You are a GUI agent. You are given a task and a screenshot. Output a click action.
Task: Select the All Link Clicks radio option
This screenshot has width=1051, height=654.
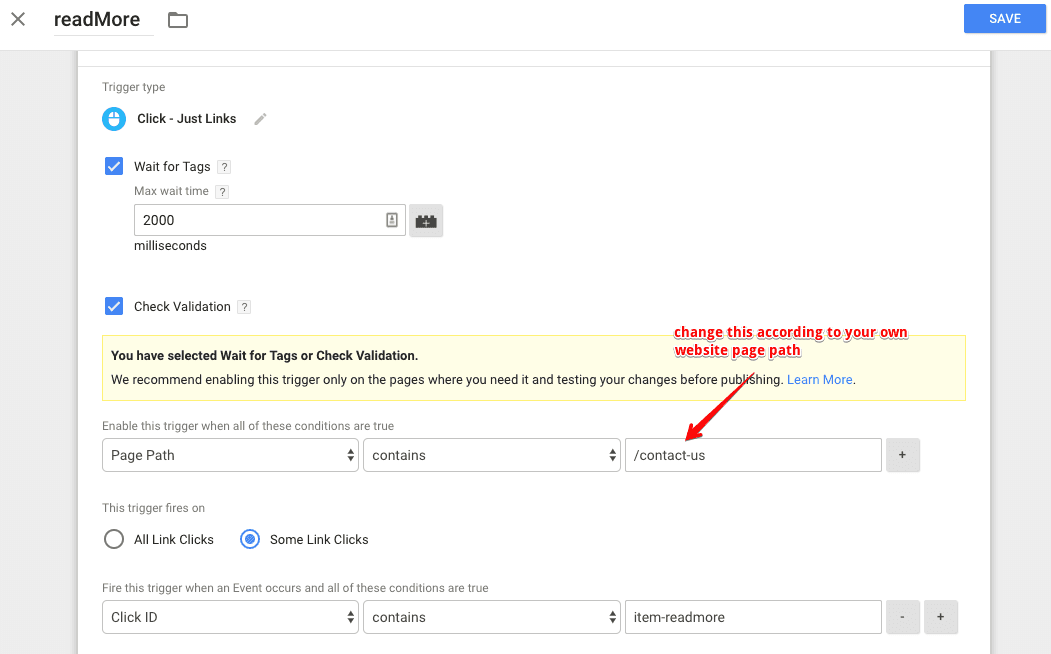[114, 540]
